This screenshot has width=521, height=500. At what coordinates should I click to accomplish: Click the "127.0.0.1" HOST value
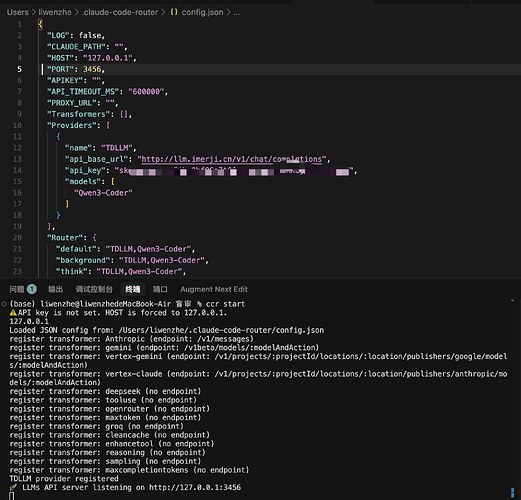pyautogui.click(x=108, y=58)
